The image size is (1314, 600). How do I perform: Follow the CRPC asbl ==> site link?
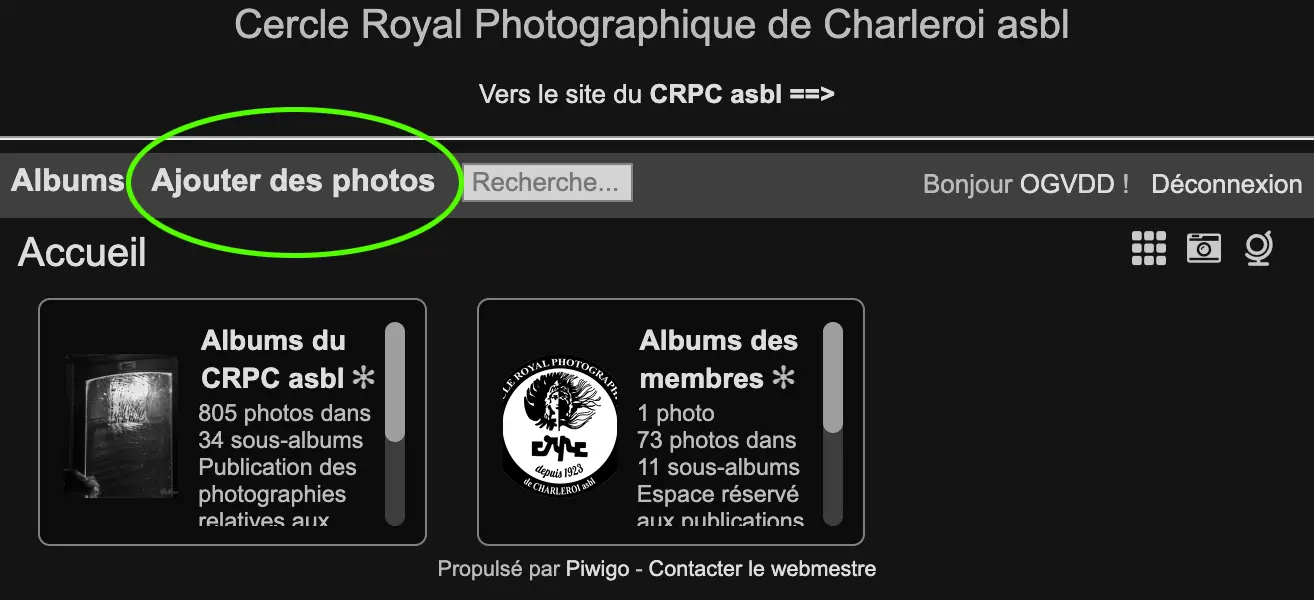[x=742, y=95]
